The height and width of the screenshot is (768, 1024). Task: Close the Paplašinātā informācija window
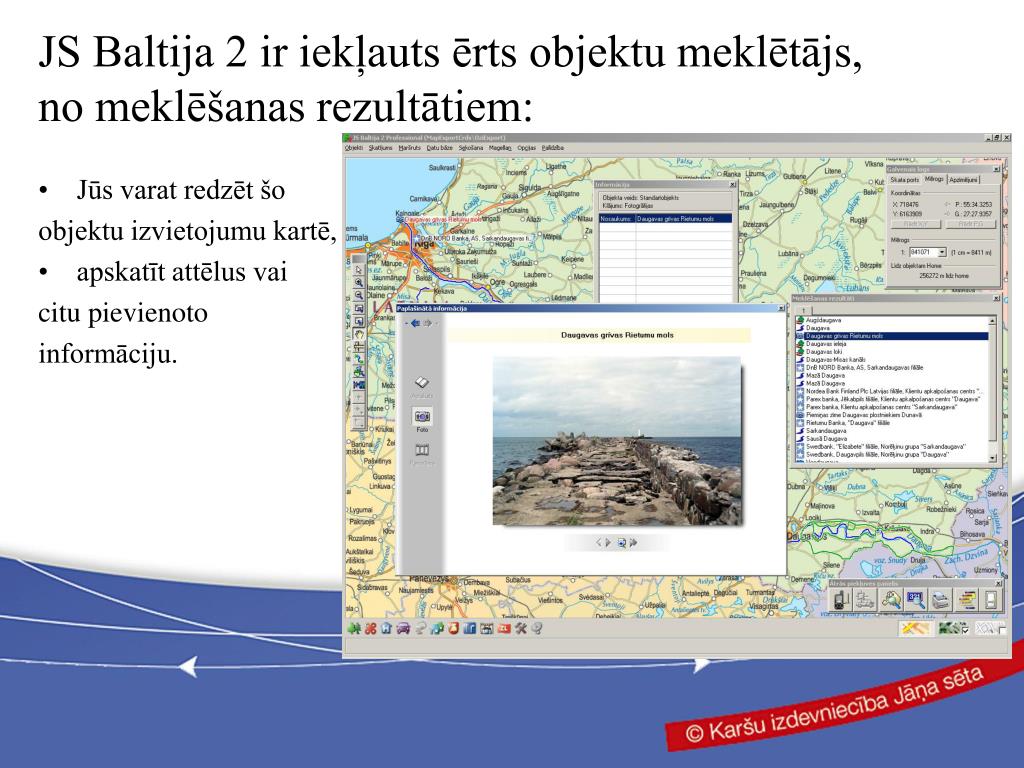pos(780,308)
